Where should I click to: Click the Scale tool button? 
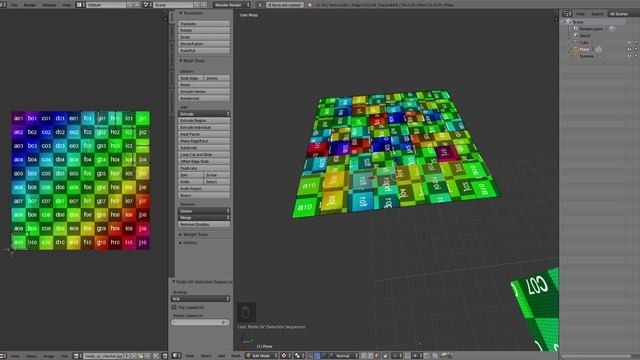click(x=204, y=37)
